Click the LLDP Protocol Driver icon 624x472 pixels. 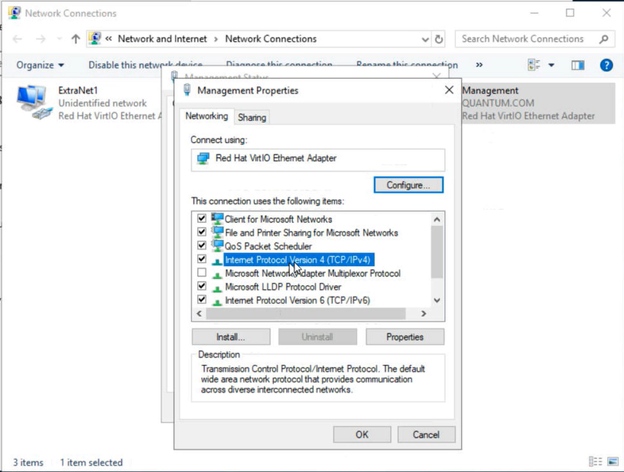[217, 288]
